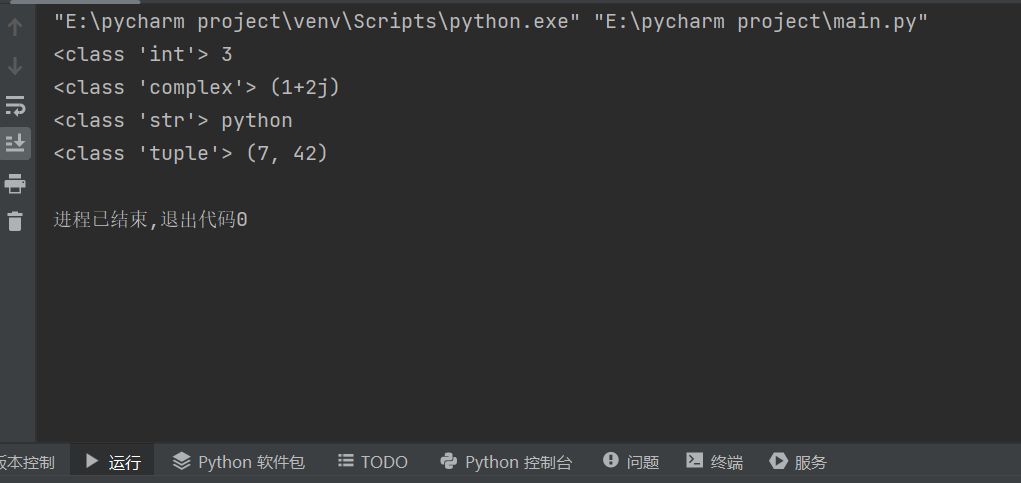Print the console output
The width and height of the screenshot is (1021, 483).
[x=15, y=183]
